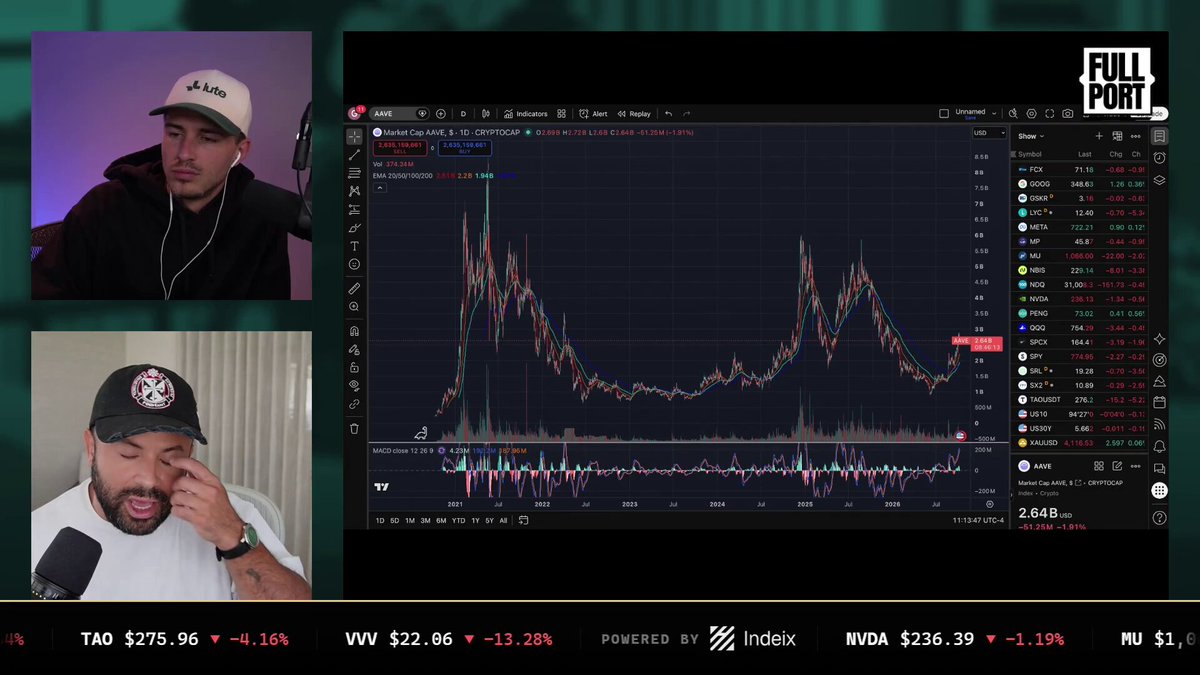The height and width of the screenshot is (675, 1200).
Task: Select the META watchlist row
Action: pos(1080,227)
